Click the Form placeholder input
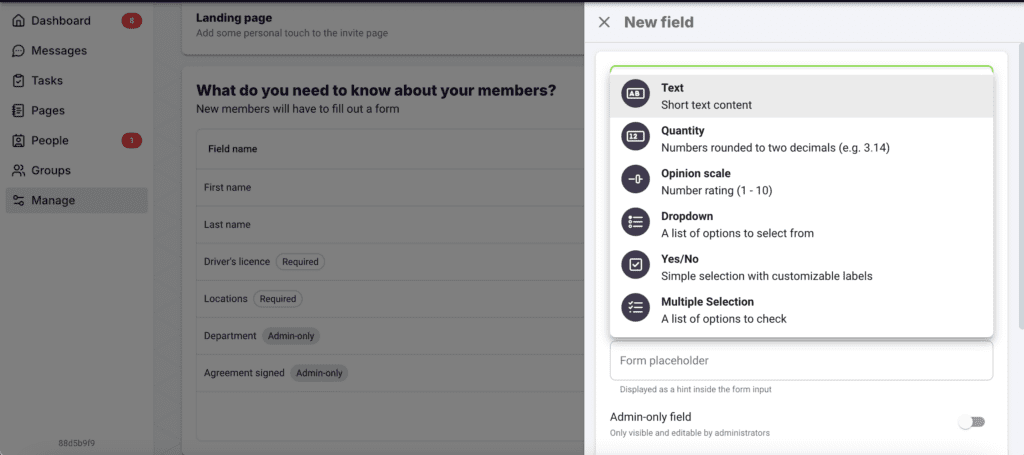Image resolution: width=1024 pixels, height=455 pixels. tap(801, 361)
